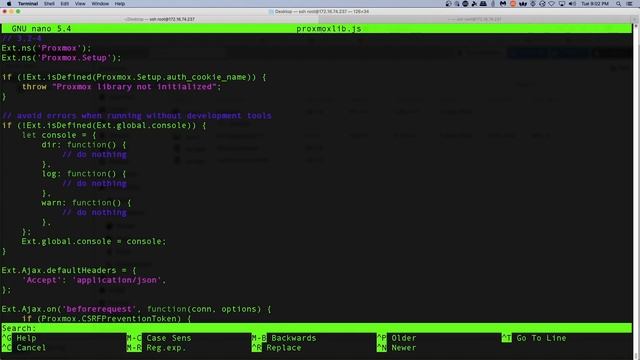Screen dimensions: 640x360
Task: Open the Edit menu
Action: pyautogui.click(x=64, y=4)
